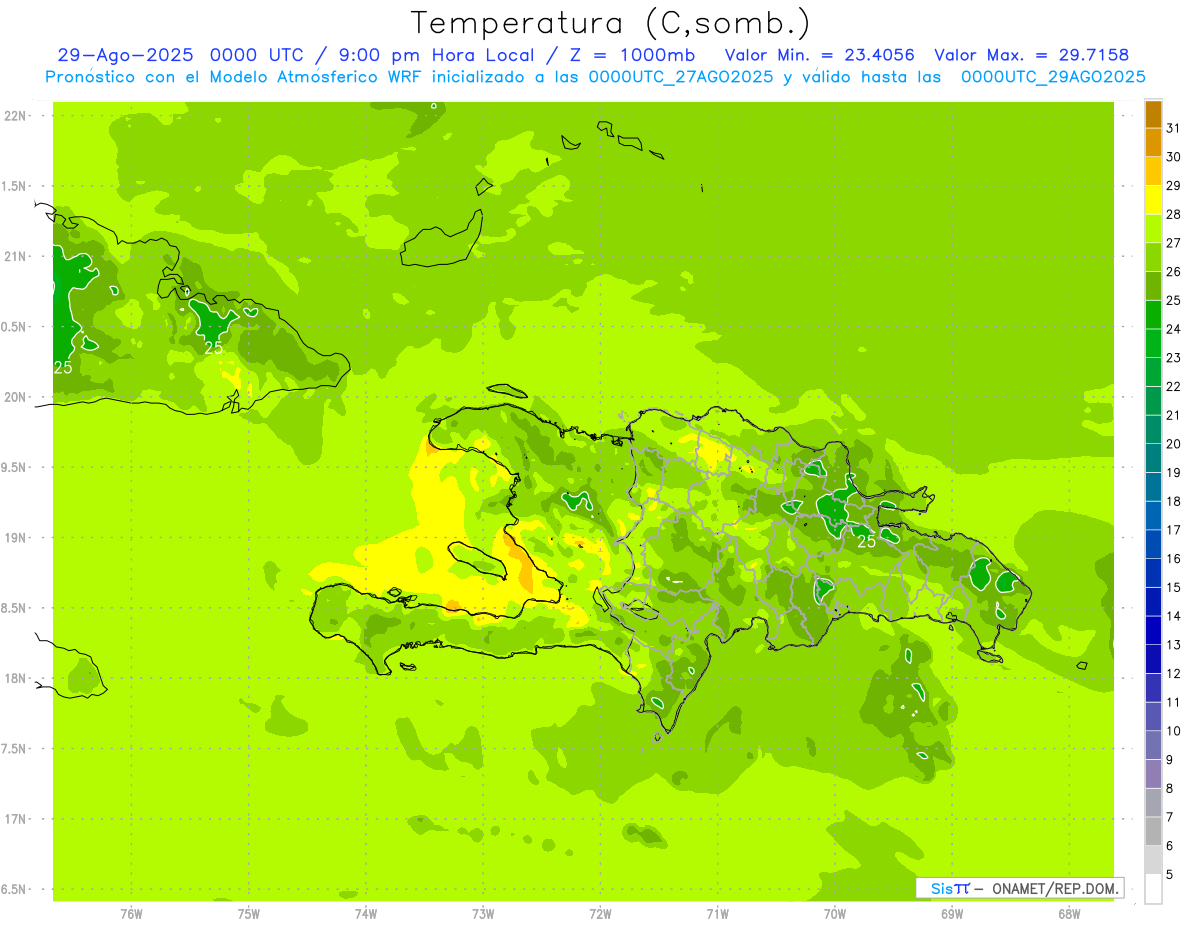Pick the legend swatch between 26 and 27

coord(1153,257)
